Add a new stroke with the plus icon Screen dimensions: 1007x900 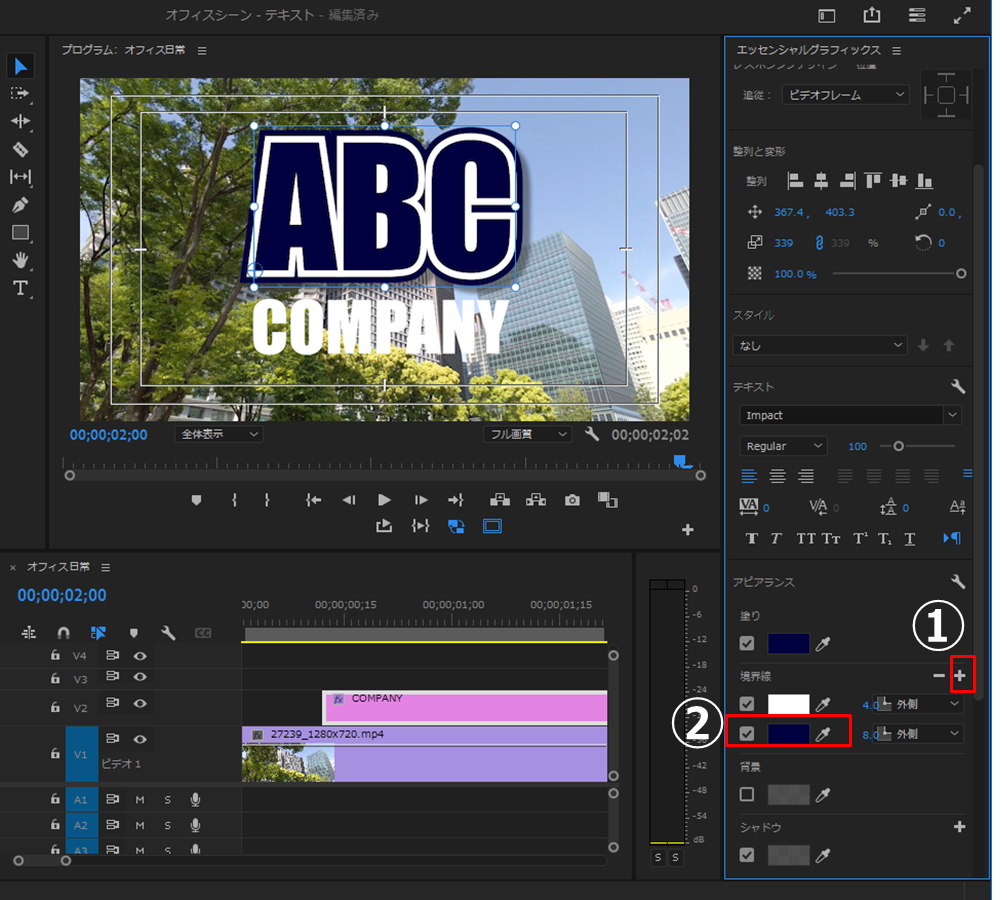coord(960,676)
